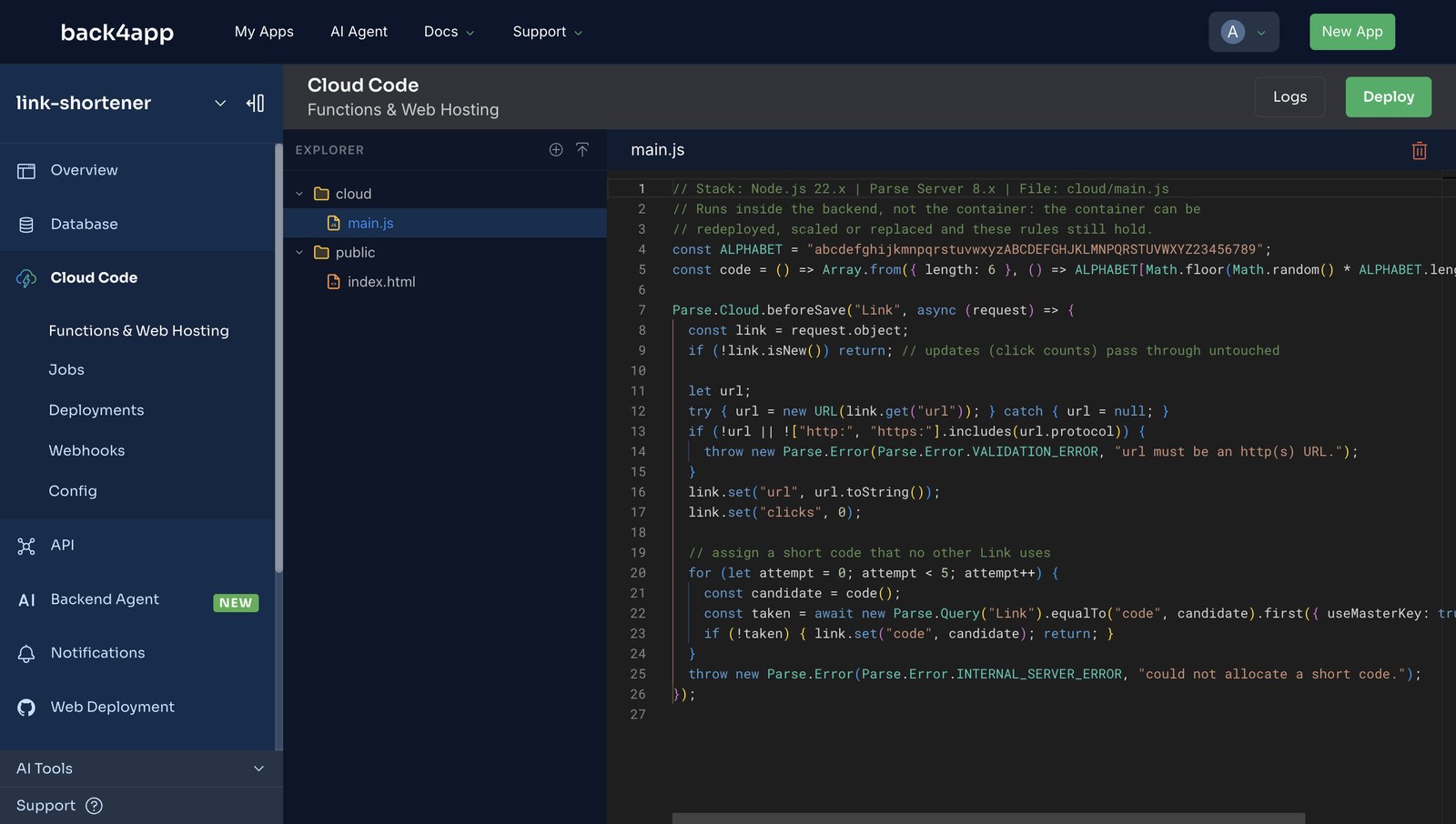The width and height of the screenshot is (1456, 824).
Task: Click the Support help question icon
Action: tap(94, 806)
